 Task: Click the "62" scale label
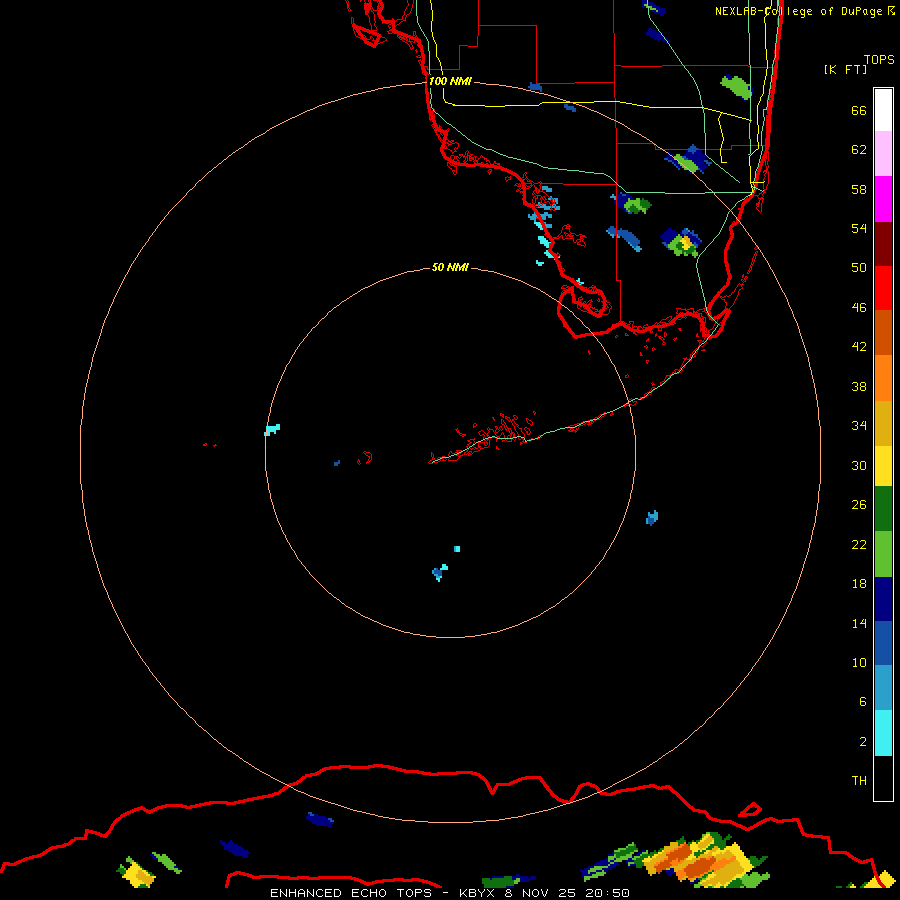point(859,150)
